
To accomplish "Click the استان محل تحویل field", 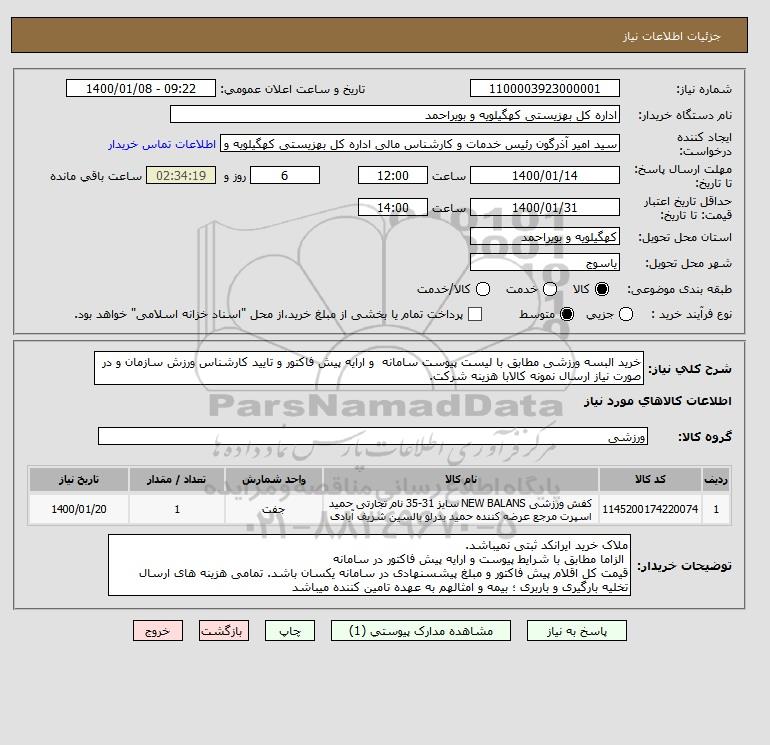I will [x=545, y=237].
